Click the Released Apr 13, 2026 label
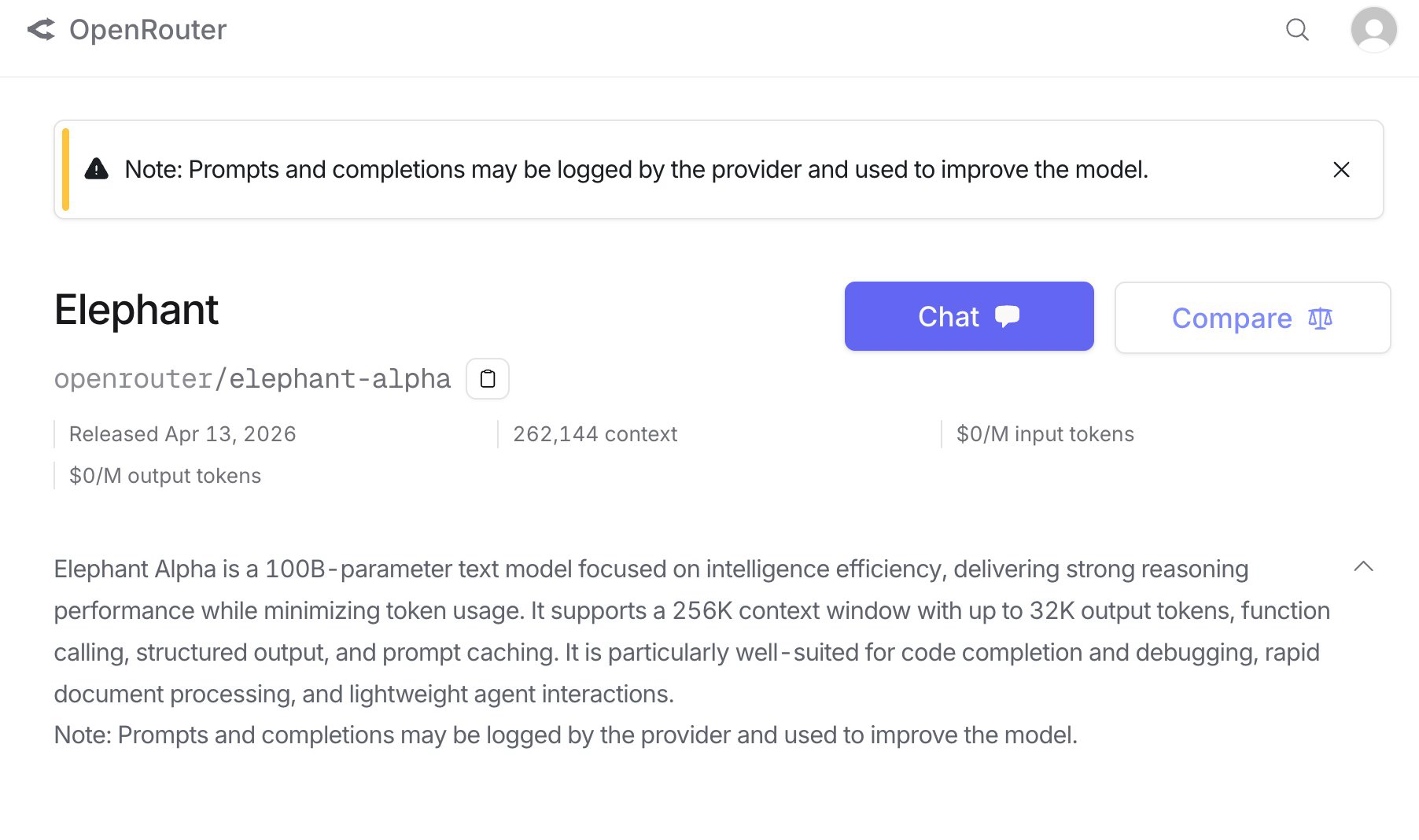 click(182, 434)
